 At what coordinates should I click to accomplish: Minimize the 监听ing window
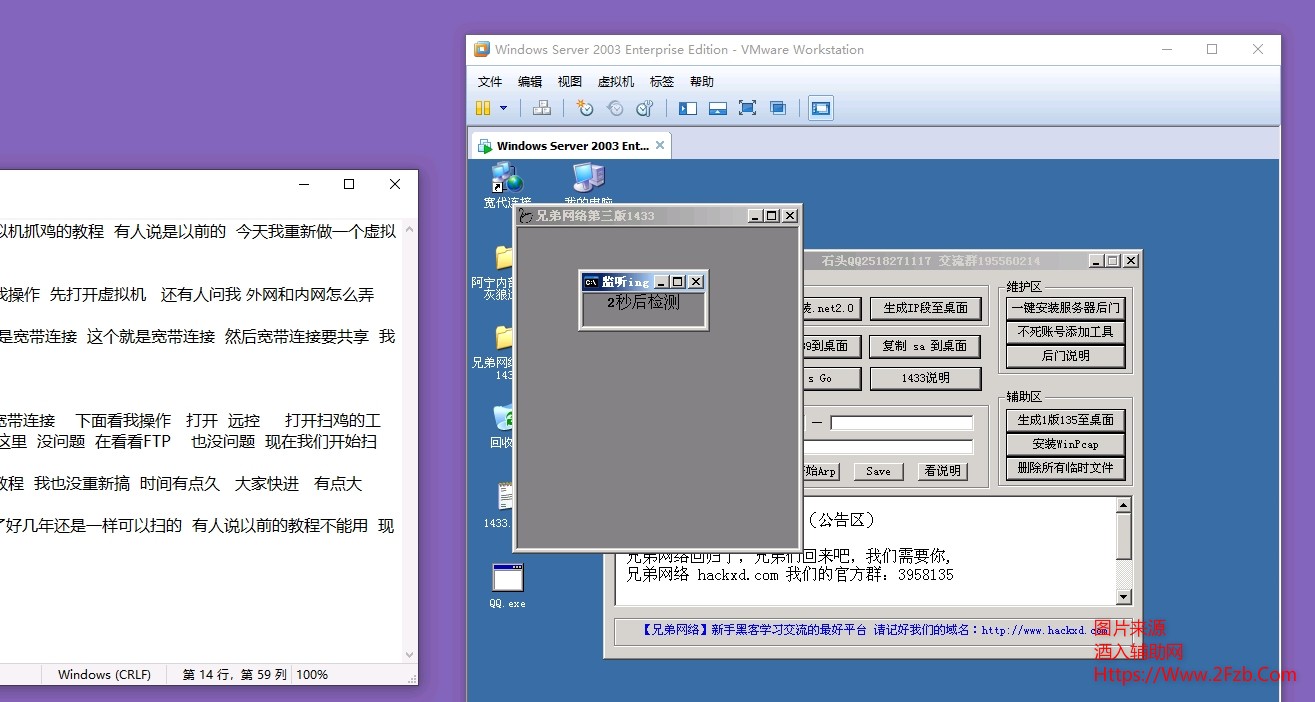661,282
